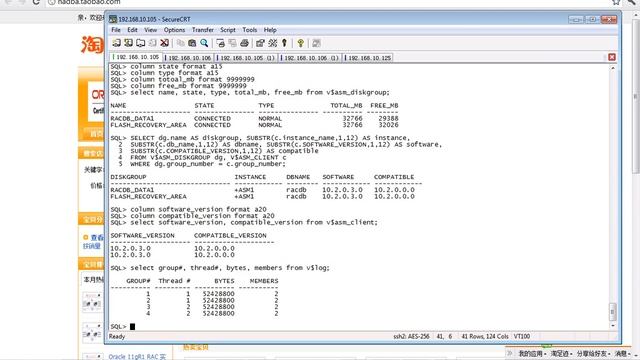This screenshot has height=360, width=640.
Task: Open the Edit menu
Action: 132,30
